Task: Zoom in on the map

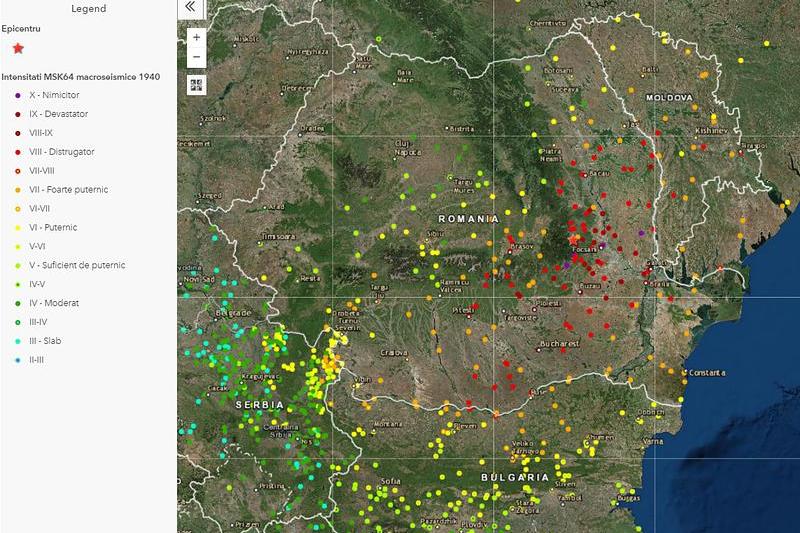Action: [196, 37]
